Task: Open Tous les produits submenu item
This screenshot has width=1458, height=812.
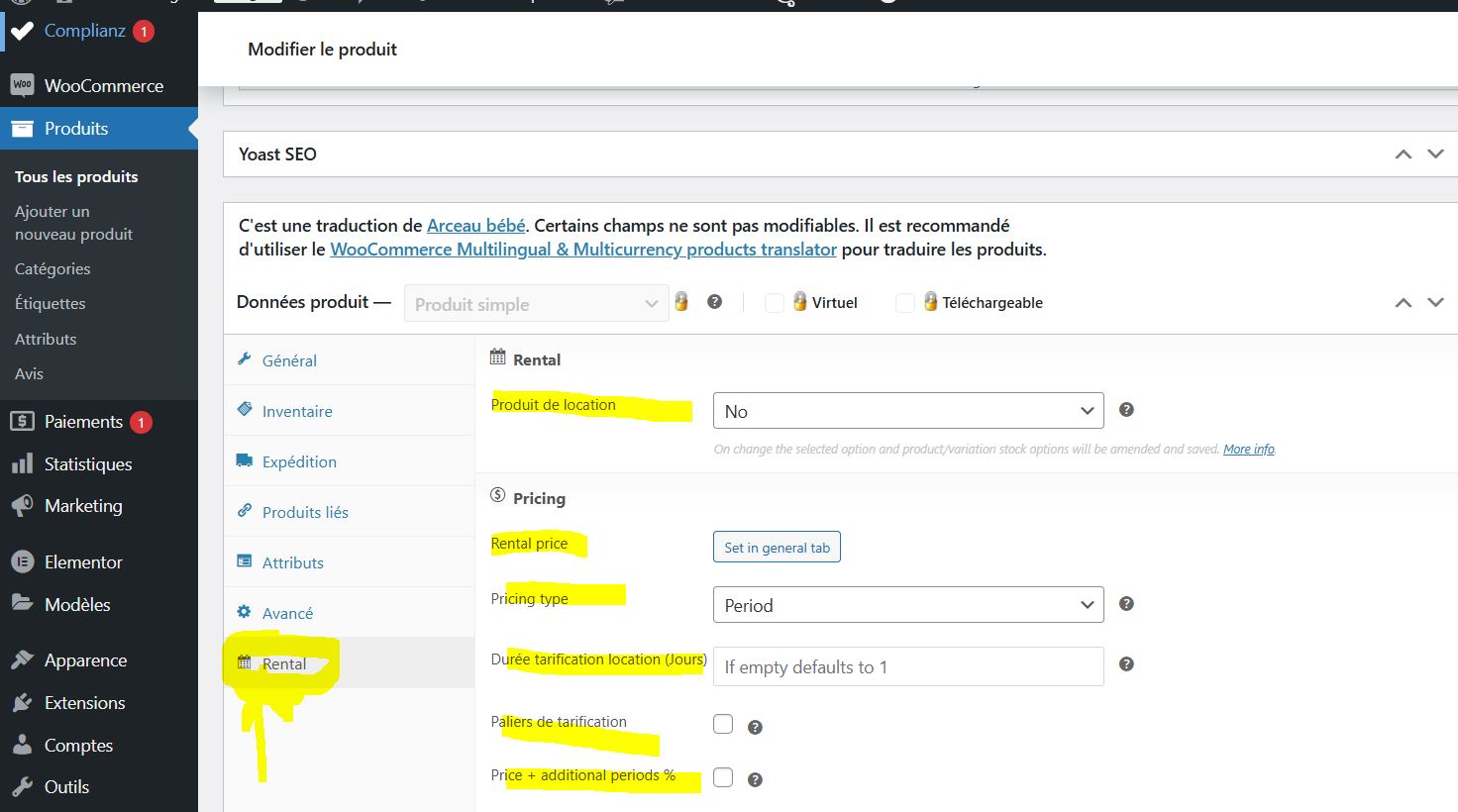Action: 76,177
